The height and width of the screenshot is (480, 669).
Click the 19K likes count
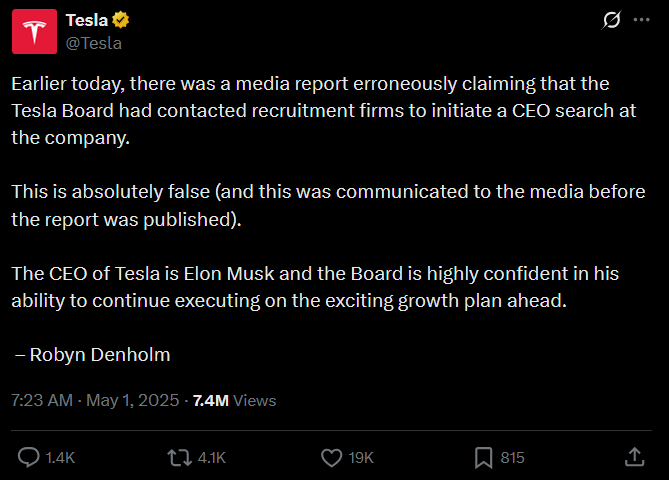[x=361, y=458]
